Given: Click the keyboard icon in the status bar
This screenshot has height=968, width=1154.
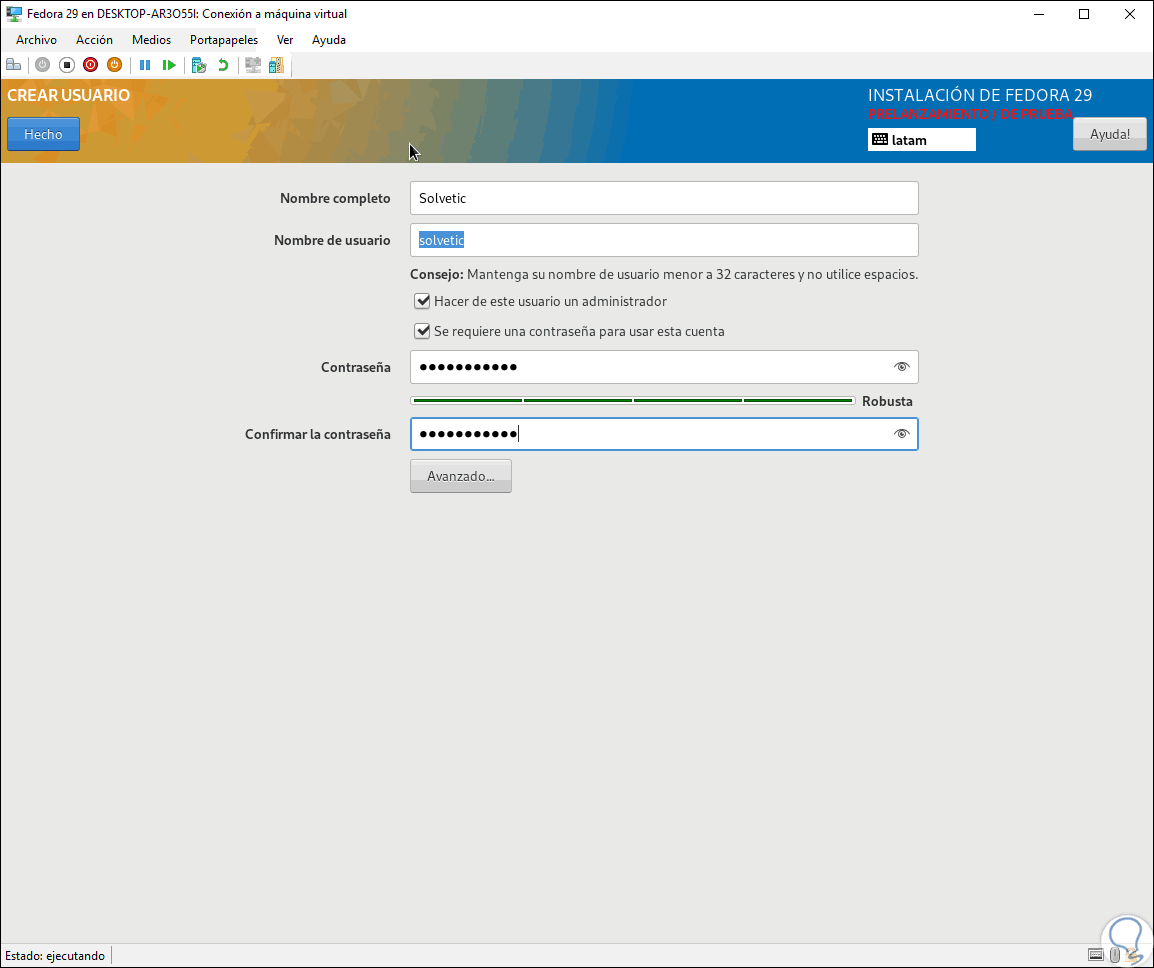Looking at the screenshot, I should tap(1096, 955).
